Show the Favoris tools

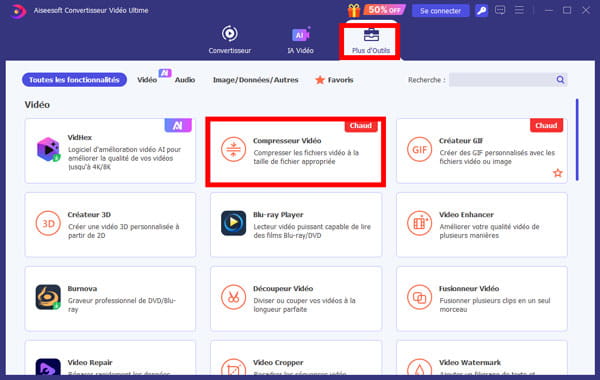pos(334,80)
